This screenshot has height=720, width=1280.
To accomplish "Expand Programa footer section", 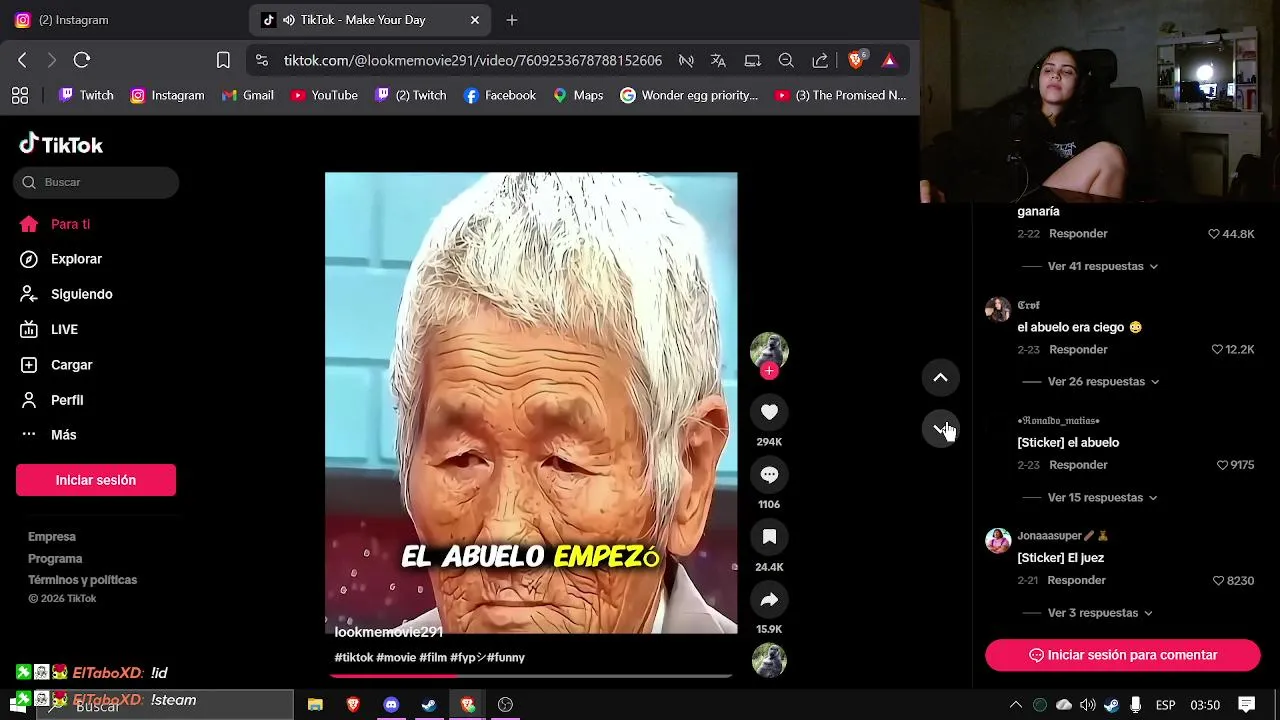I will [x=55, y=559].
